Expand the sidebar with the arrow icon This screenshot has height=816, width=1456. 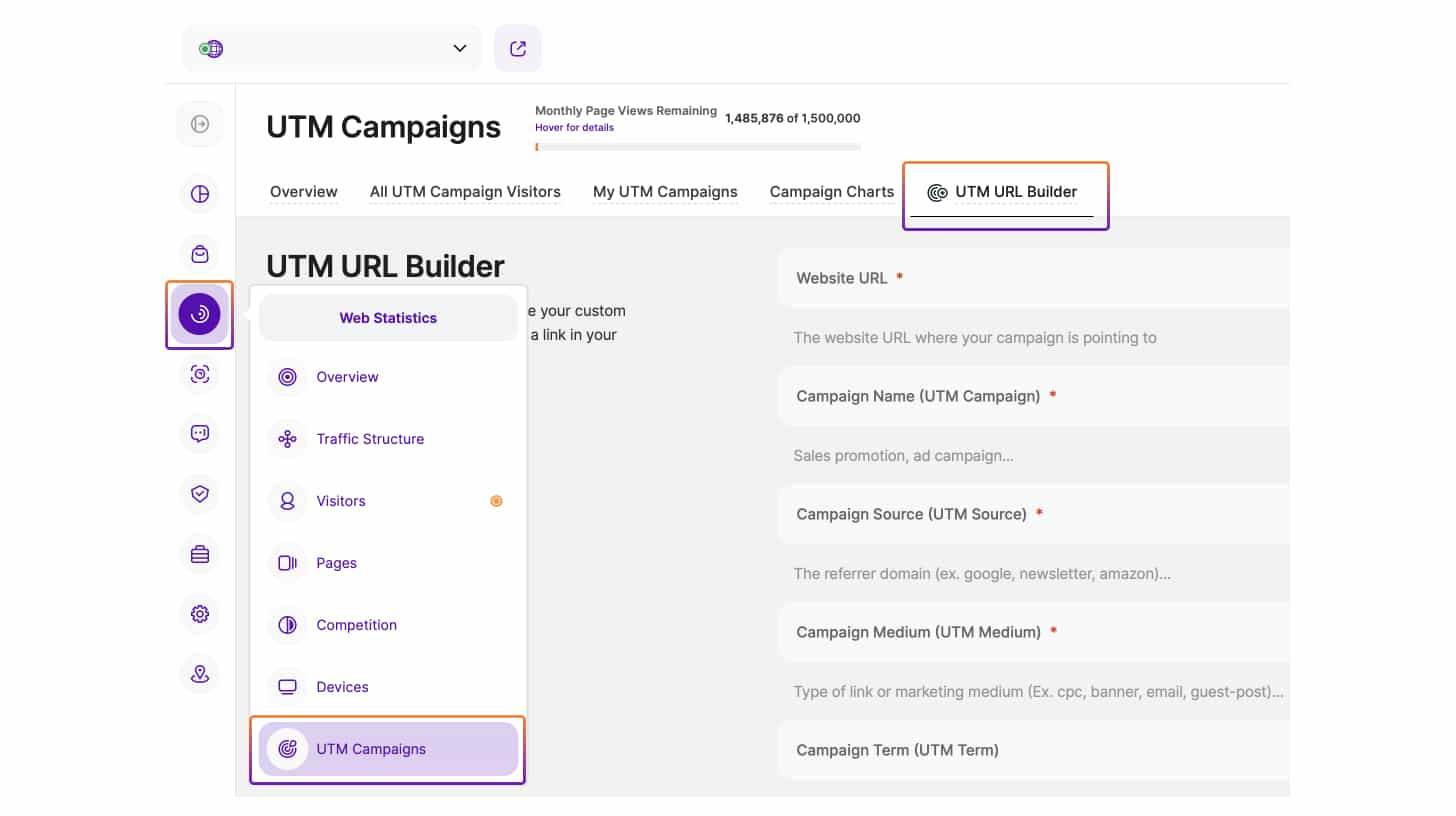pos(200,124)
